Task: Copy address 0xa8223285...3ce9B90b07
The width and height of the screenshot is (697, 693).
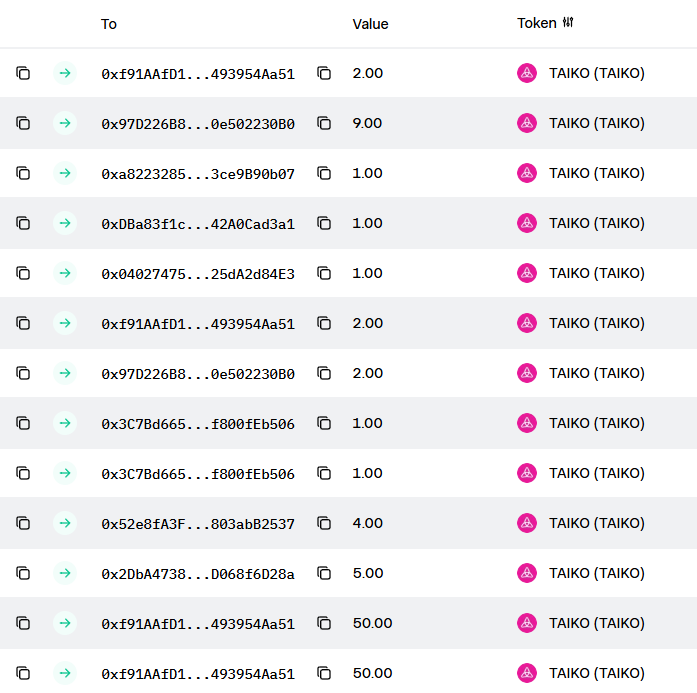Action: tap(324, 173)
